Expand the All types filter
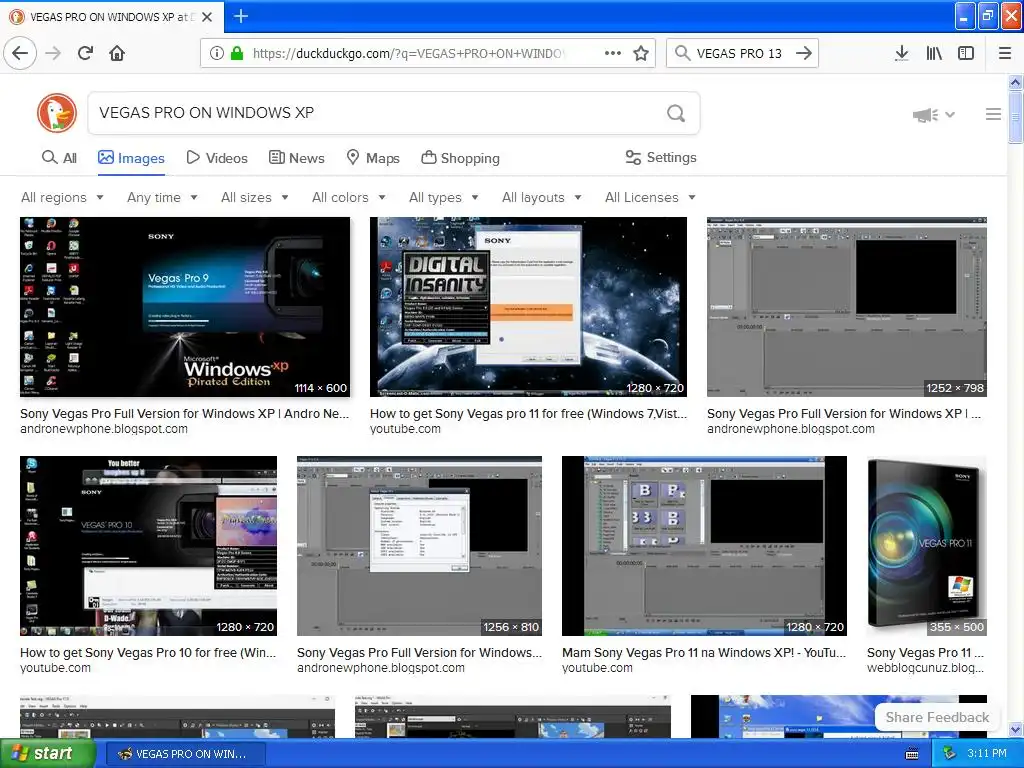 tap(444, 197)
